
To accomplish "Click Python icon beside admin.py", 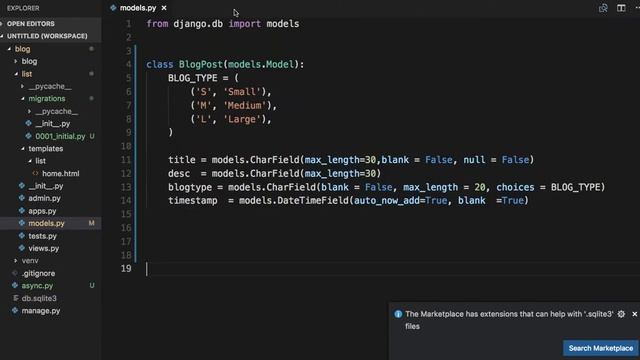I will 22,198.
